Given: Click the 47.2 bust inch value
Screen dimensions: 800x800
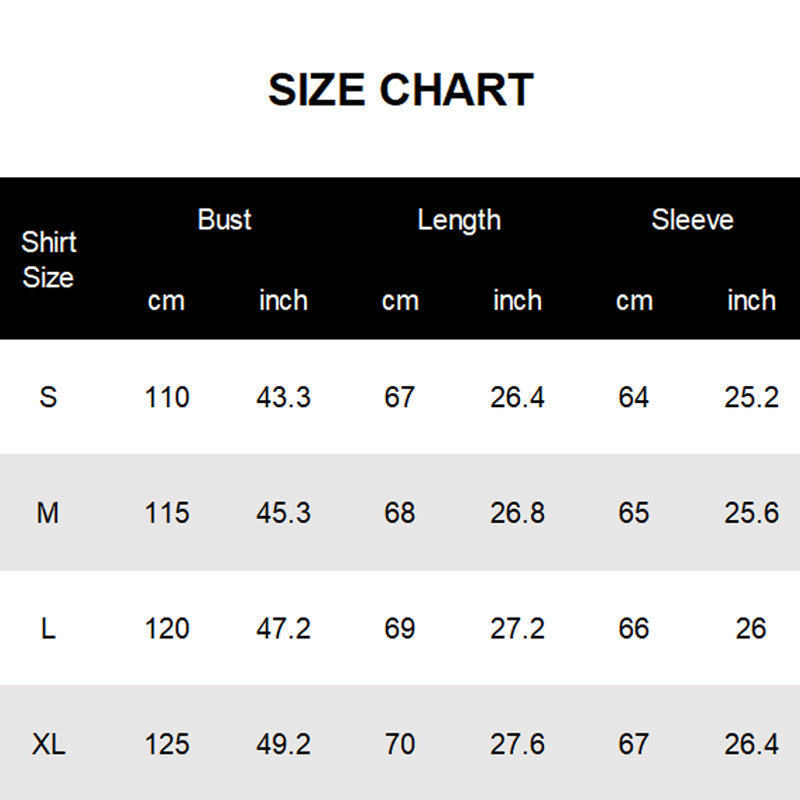Looking at the screenshot, I should point(283,629).
